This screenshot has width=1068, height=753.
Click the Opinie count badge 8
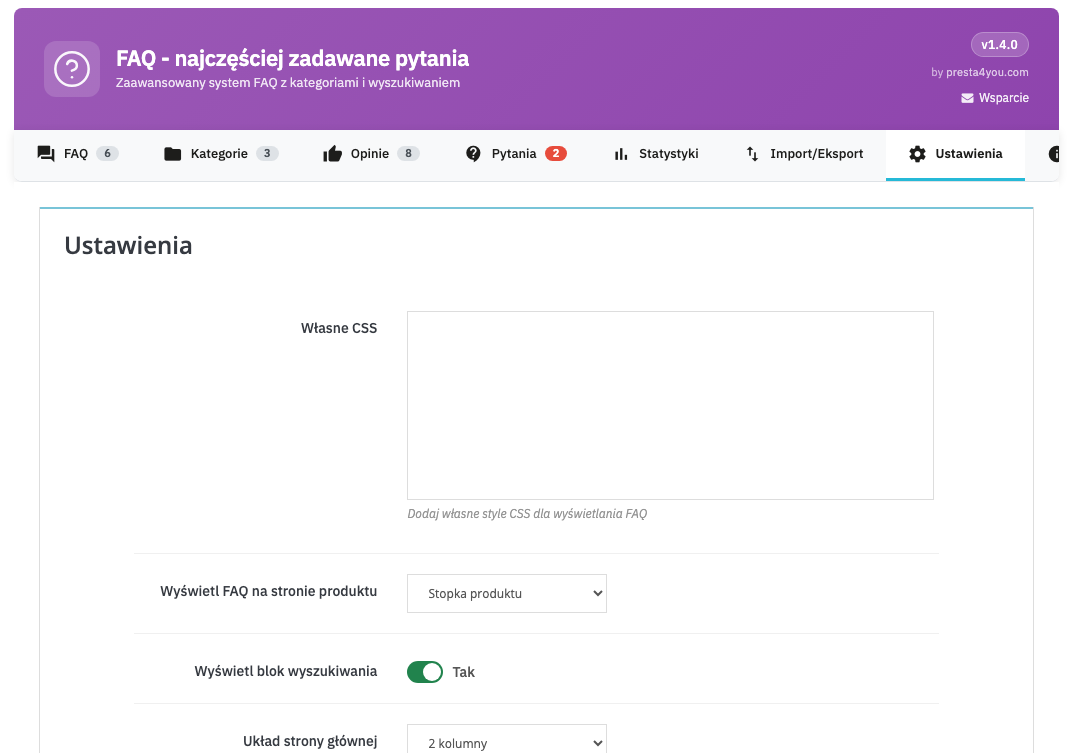[x=408, y=154]
